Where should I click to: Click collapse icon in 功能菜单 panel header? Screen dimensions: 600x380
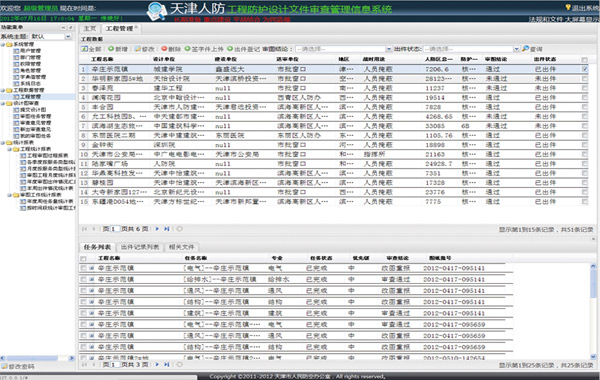click(x=63, y=28)
